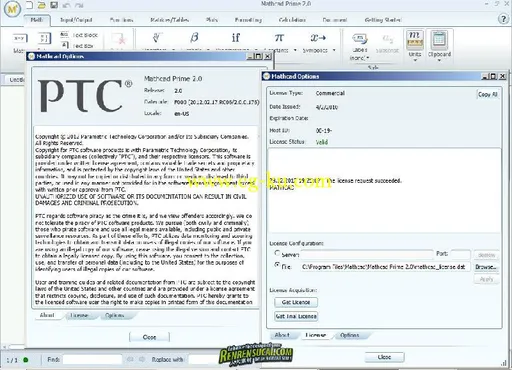Viewport: 512px width, 370px height.
Task: Switch to the Formatting ribbon tab
Action: click(248, 20)
